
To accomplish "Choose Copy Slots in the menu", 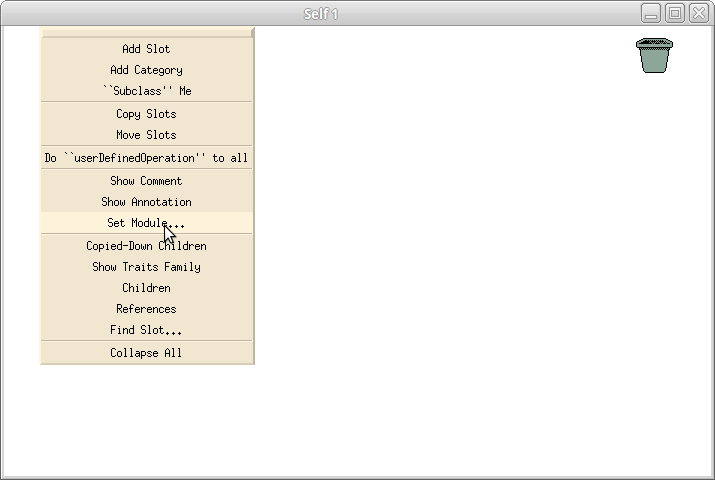I will click(146, 114).
